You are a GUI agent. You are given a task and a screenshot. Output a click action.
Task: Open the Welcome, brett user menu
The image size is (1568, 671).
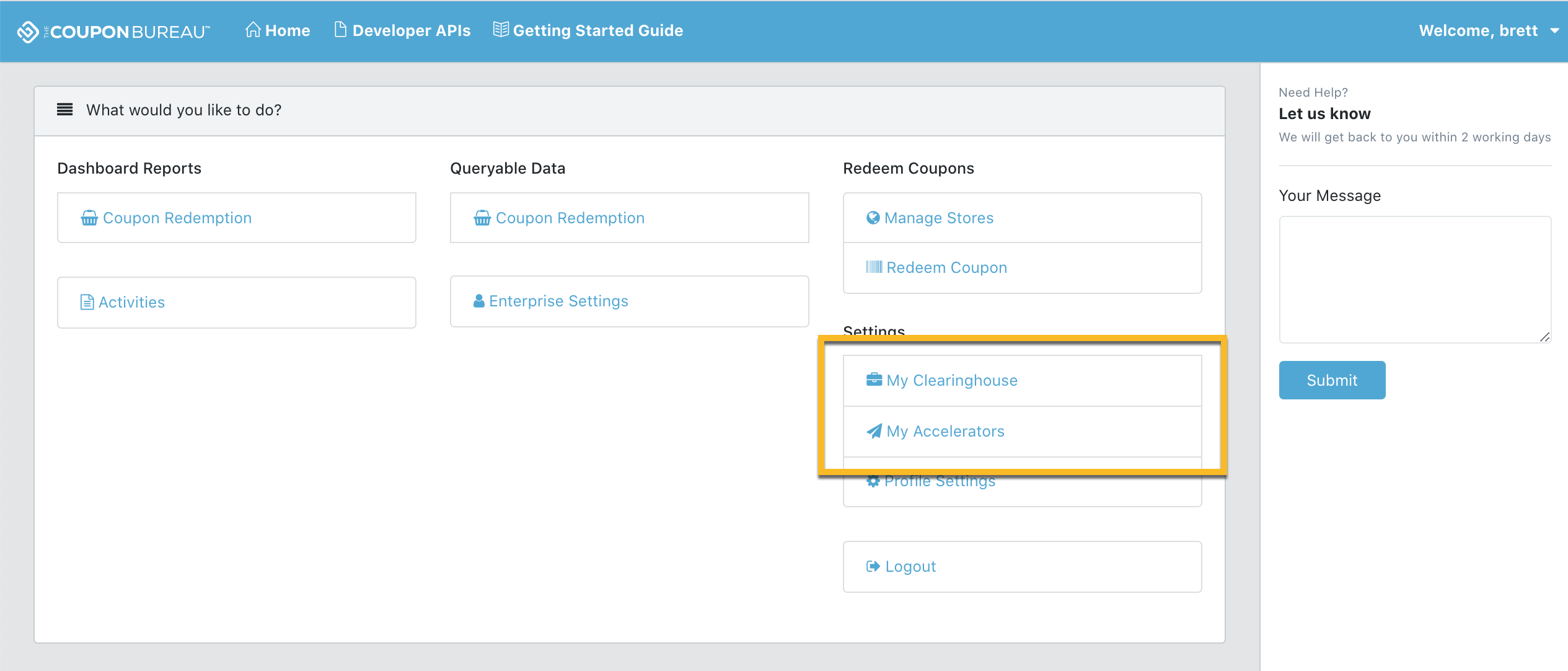coord(1478,31)
